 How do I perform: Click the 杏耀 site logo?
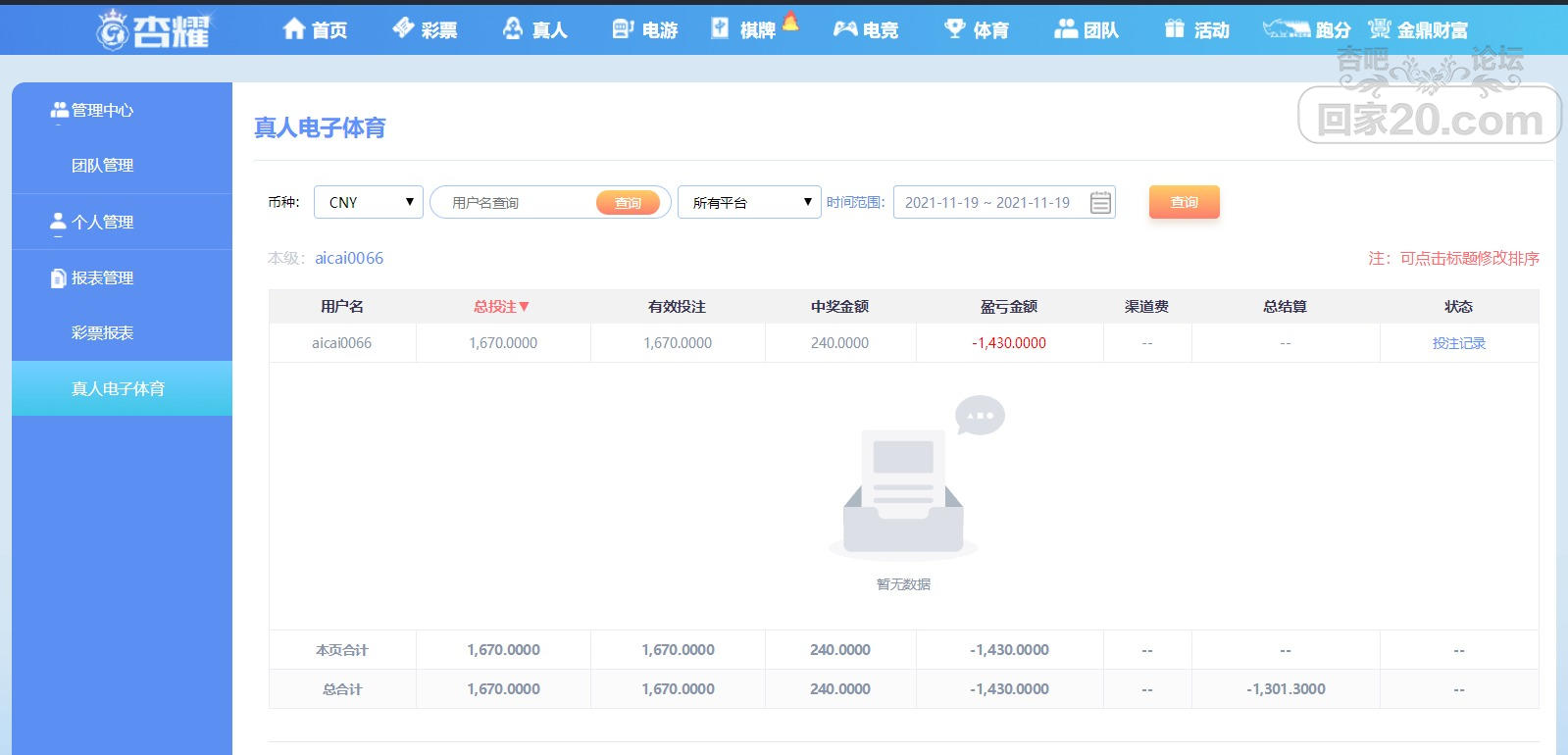154,29
